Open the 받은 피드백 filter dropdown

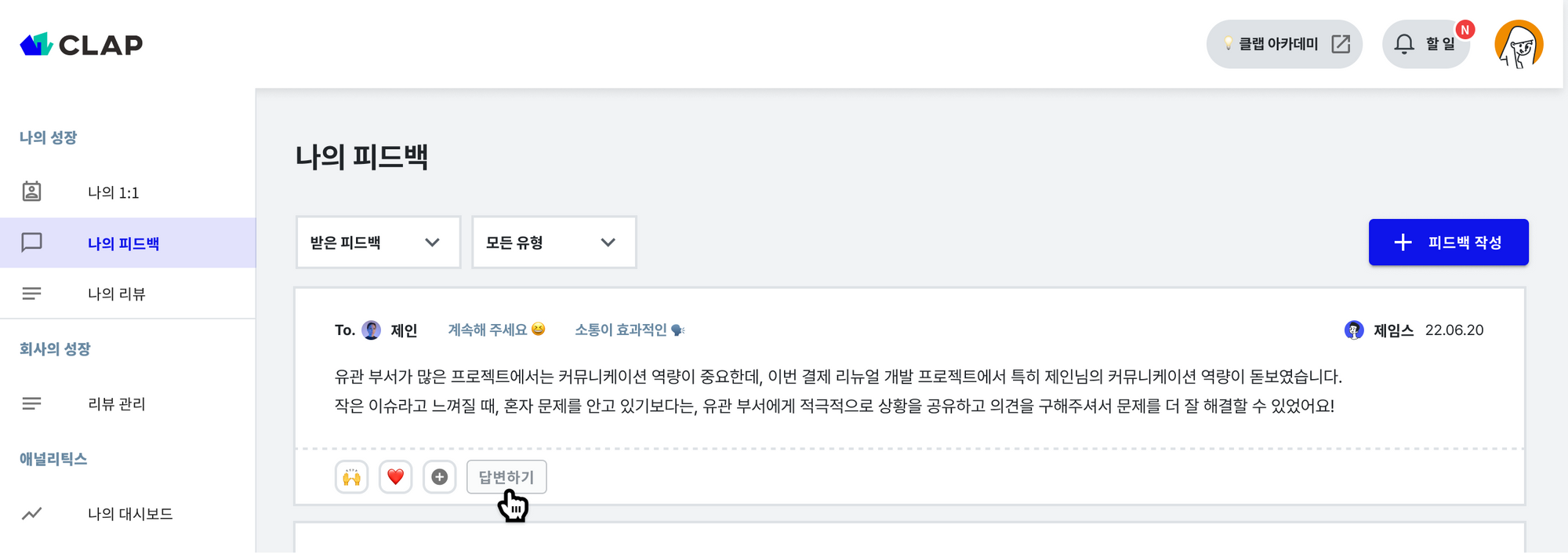coord(377,242)
